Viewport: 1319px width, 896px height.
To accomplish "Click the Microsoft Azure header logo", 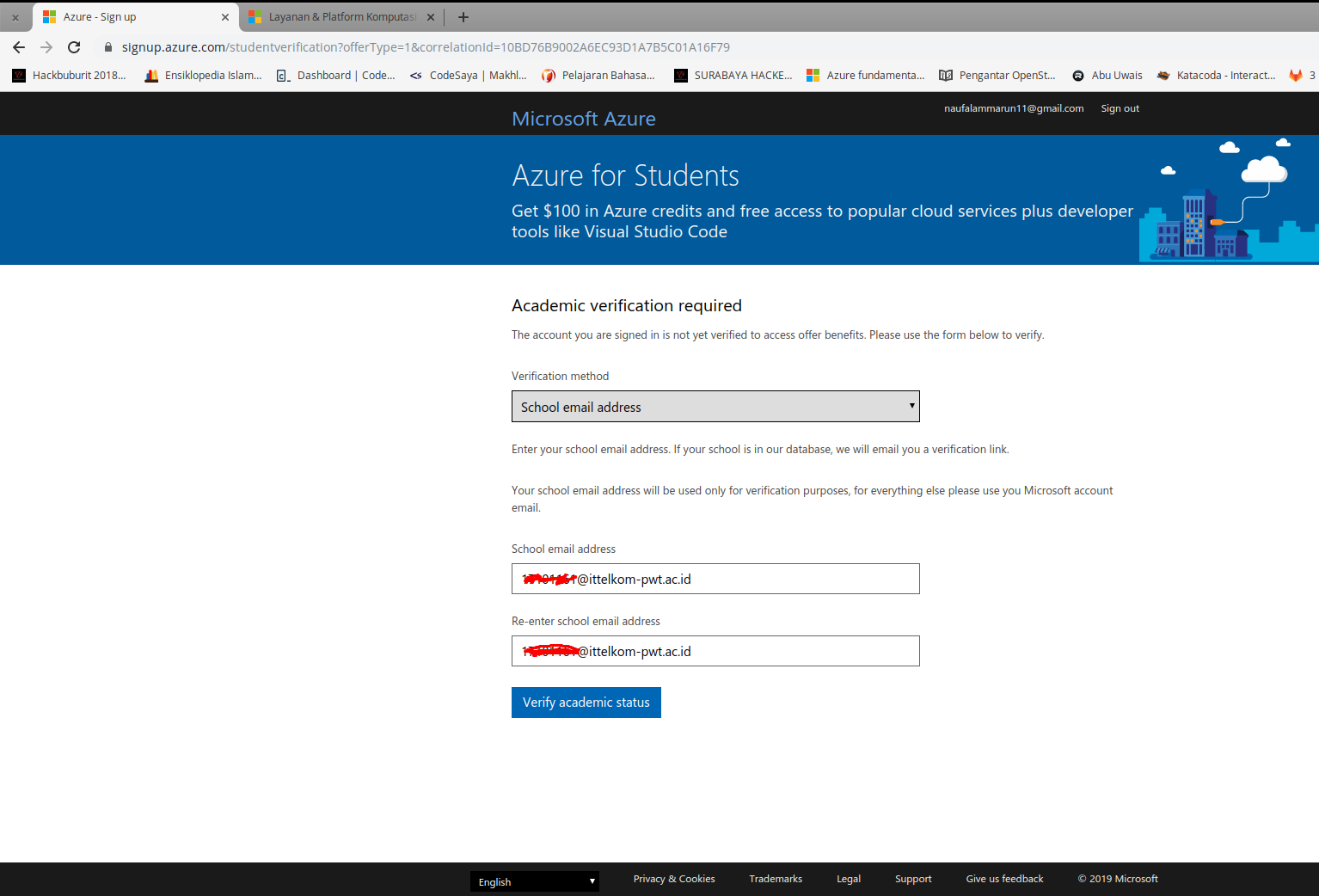I will [x=584, y=119].
